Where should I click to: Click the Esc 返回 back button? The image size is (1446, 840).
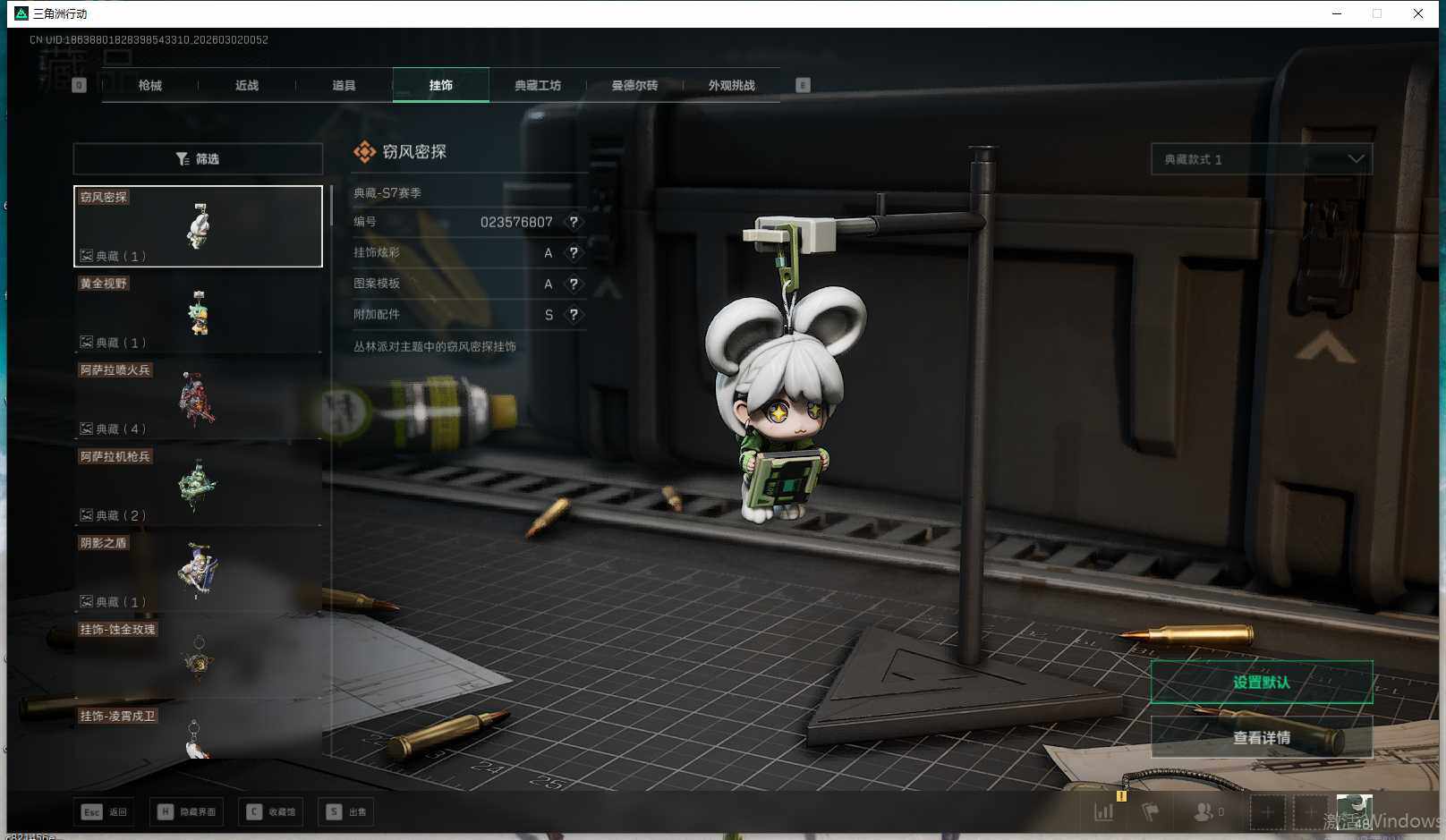pyautogui.click(x=105, y=812)
